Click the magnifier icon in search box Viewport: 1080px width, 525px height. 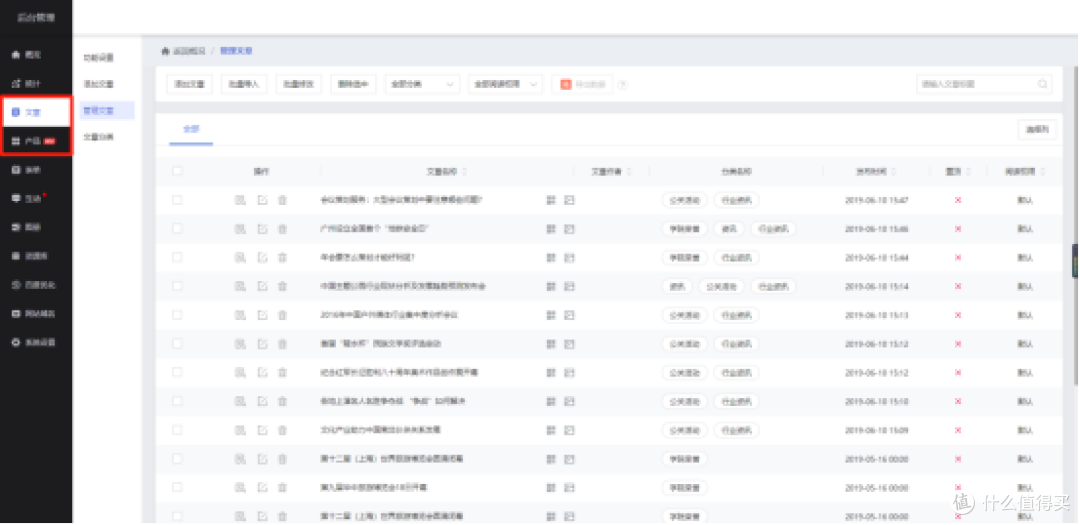click(1043, 84)
